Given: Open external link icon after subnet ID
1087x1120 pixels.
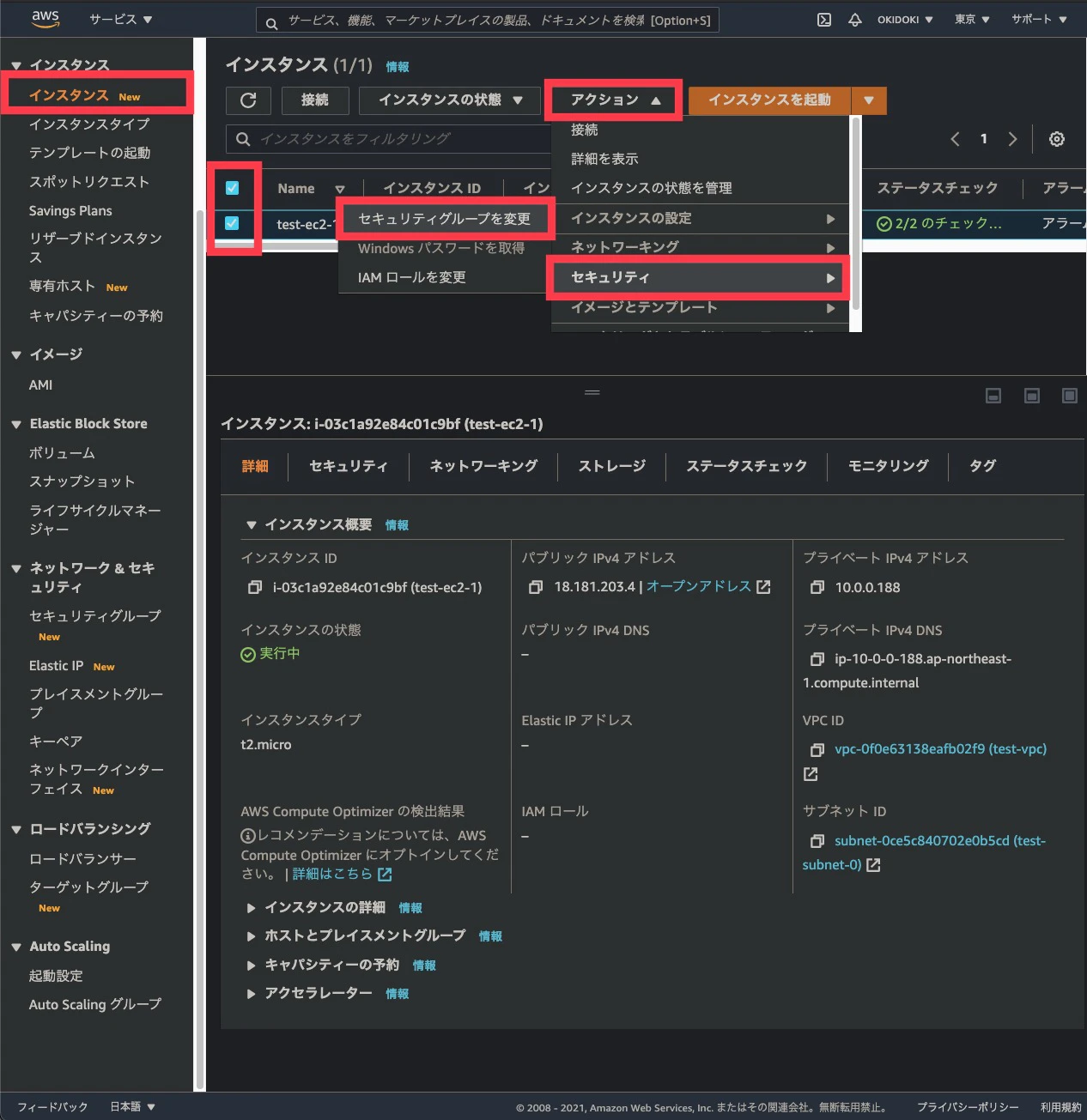Looking at the screenshot, I should coord(873,865).
